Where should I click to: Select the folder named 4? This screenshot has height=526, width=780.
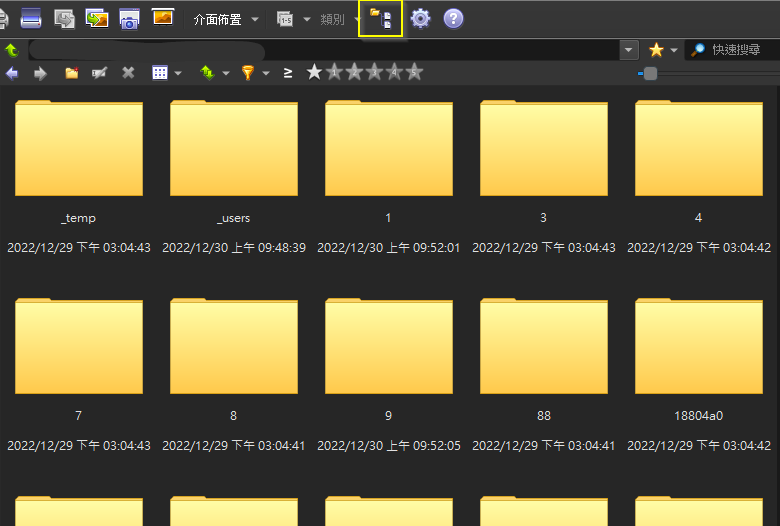point(699,148)
